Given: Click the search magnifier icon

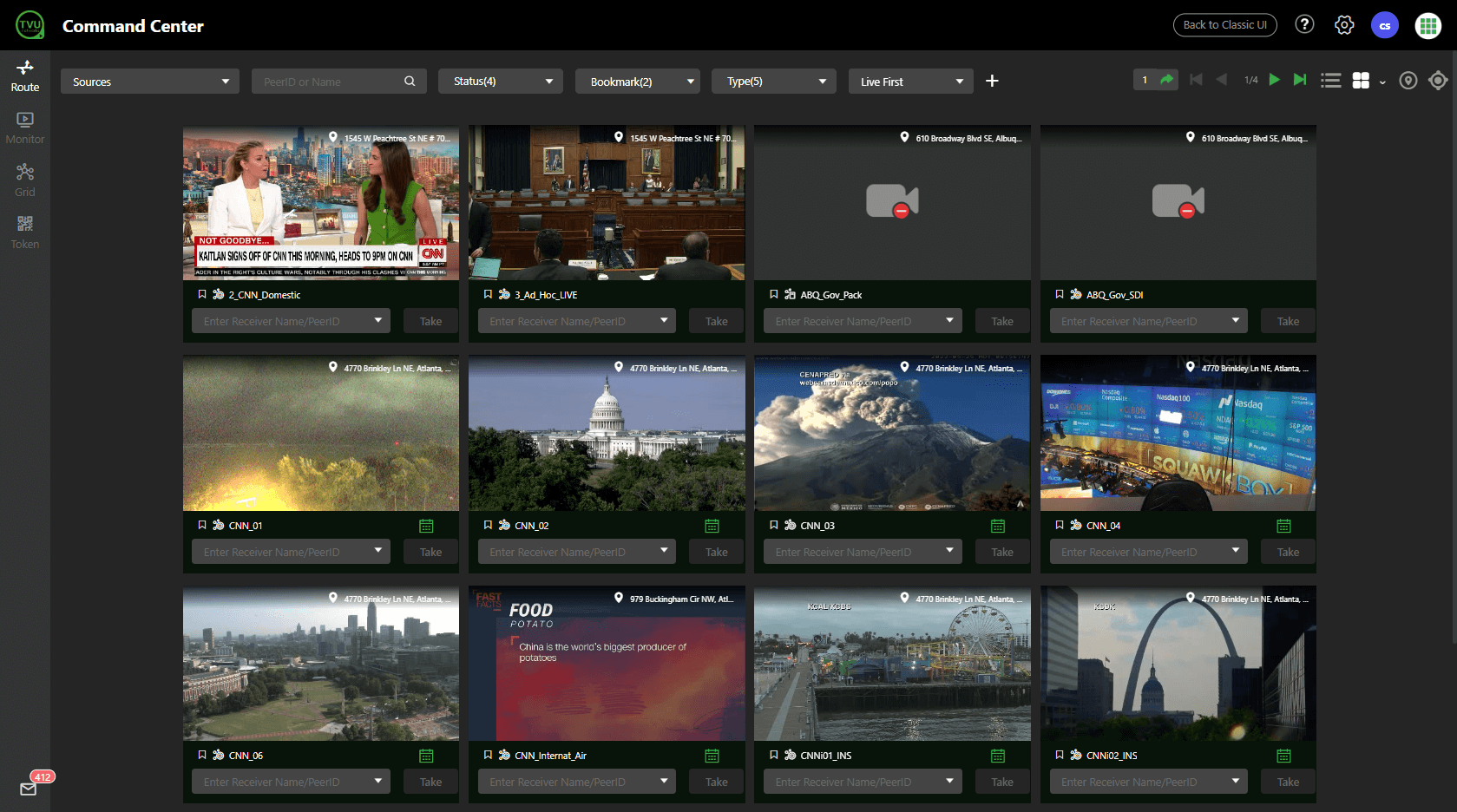Looking at the screenshot, I should [x=410, y=82].
